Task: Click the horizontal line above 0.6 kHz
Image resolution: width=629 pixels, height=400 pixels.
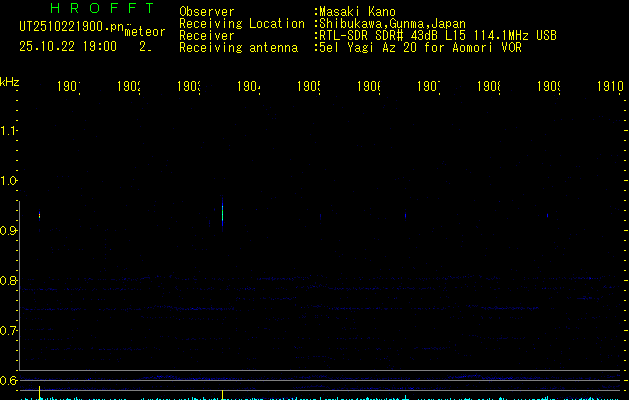Action: 320,371
